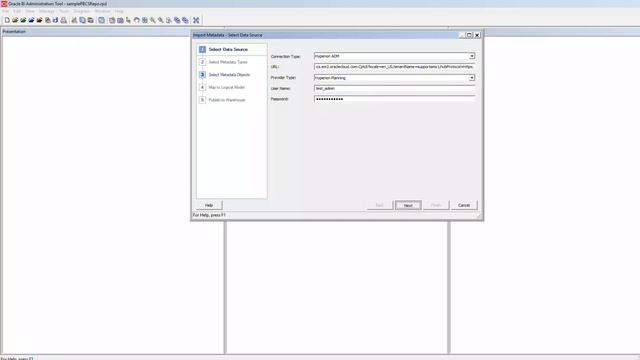The width and height of the screenshot is (640, 360).
Task: Click into the User Name field
Action: pyautogui.click(x=395, y=88)
